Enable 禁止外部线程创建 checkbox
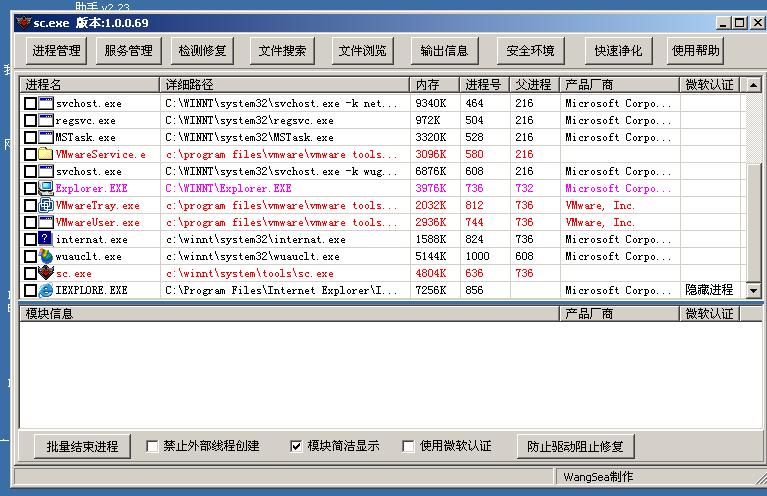Screen dimensions: 767x496 [152, 446]
